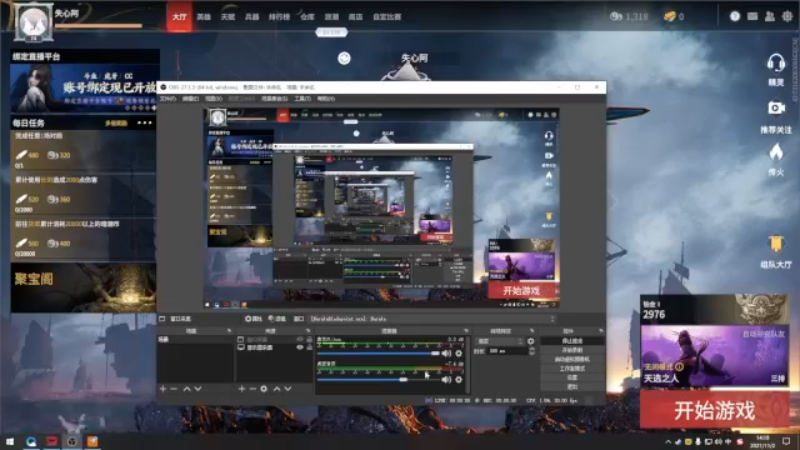This screenshot has width=800, height=450.
Task: Toggle lock of the 显示器采集 source
Action: pyautogui.click(x=309, y=347)
